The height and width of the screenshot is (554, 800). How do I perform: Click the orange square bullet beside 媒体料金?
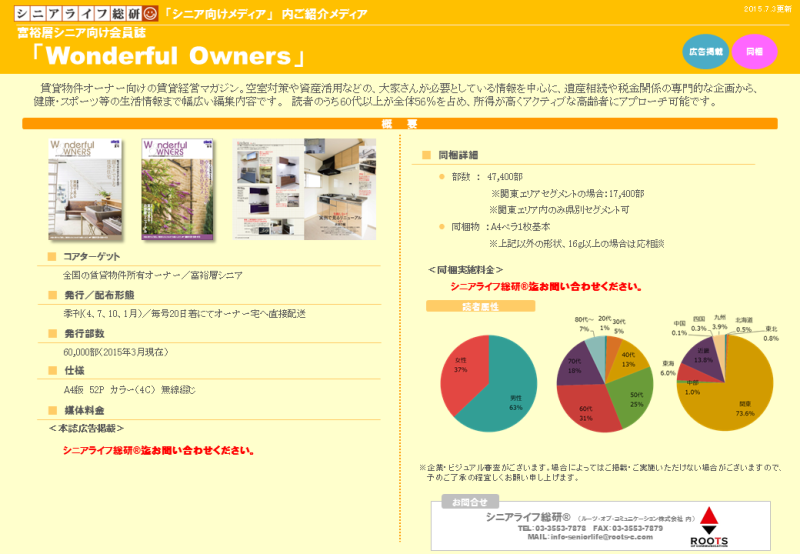tap(52, 410)
